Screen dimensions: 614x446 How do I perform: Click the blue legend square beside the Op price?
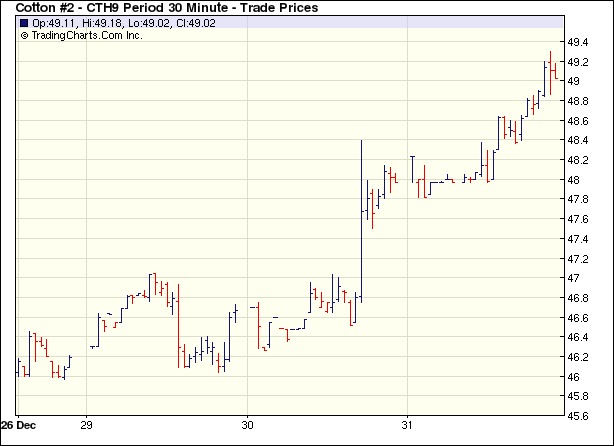pyautogui.click(x=24, y=22)
